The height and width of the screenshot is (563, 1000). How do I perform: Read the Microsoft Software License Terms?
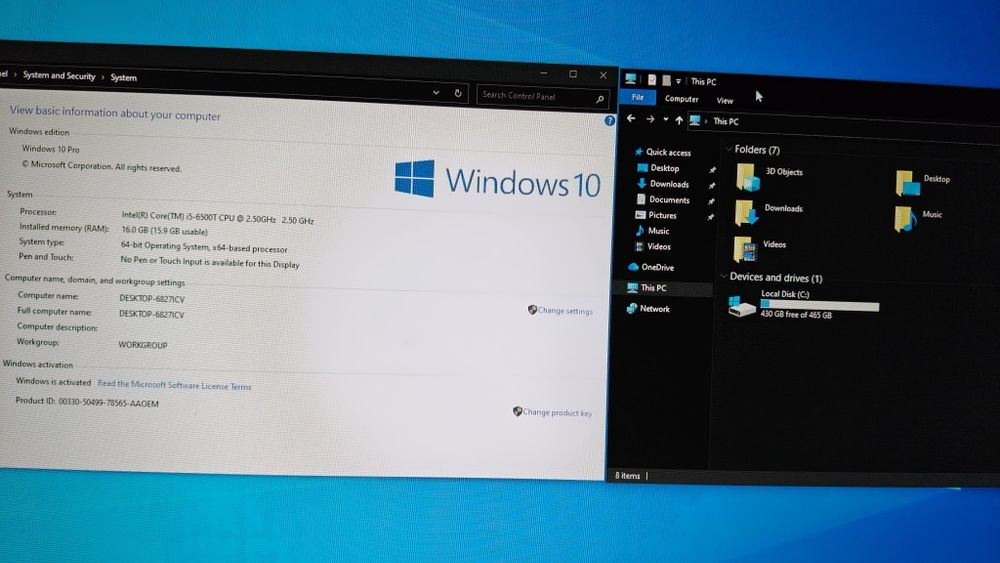(174, 385)
